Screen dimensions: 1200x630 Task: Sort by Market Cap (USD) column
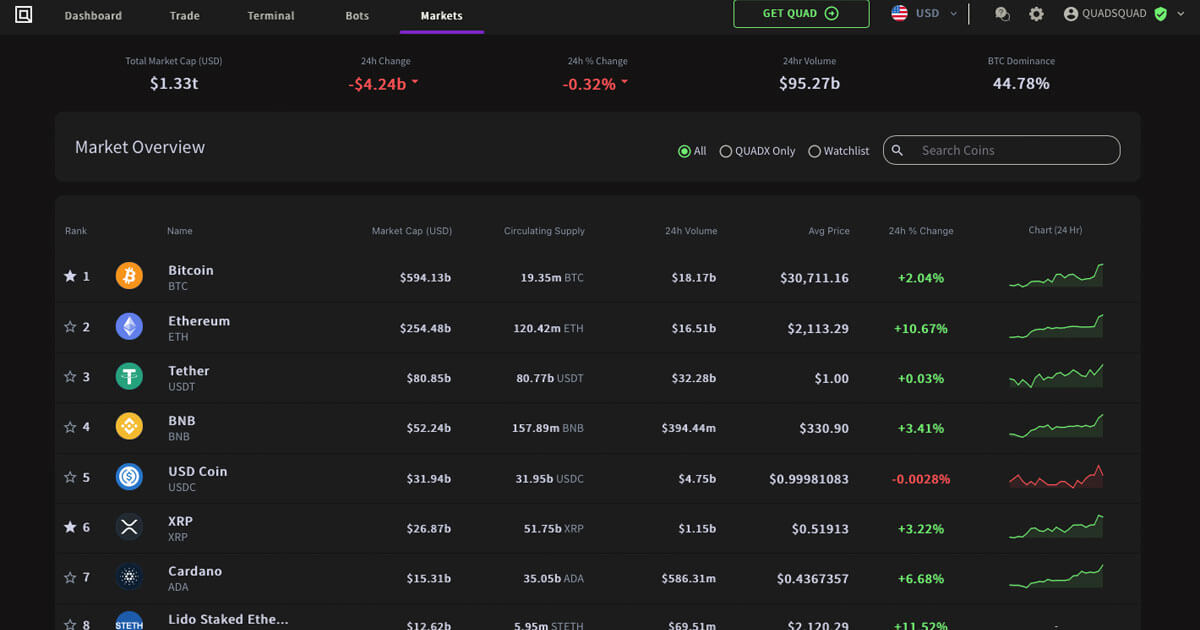(x=412, y=231)
